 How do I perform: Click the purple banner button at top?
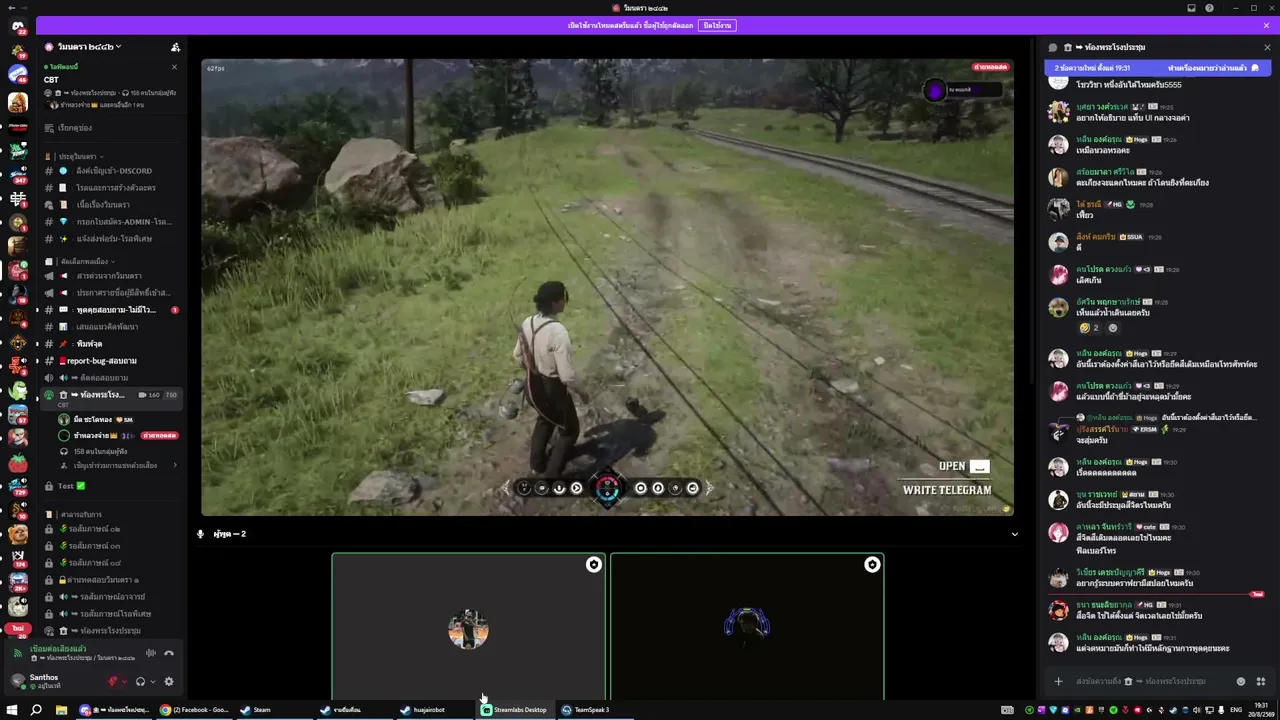click(716, 25)
